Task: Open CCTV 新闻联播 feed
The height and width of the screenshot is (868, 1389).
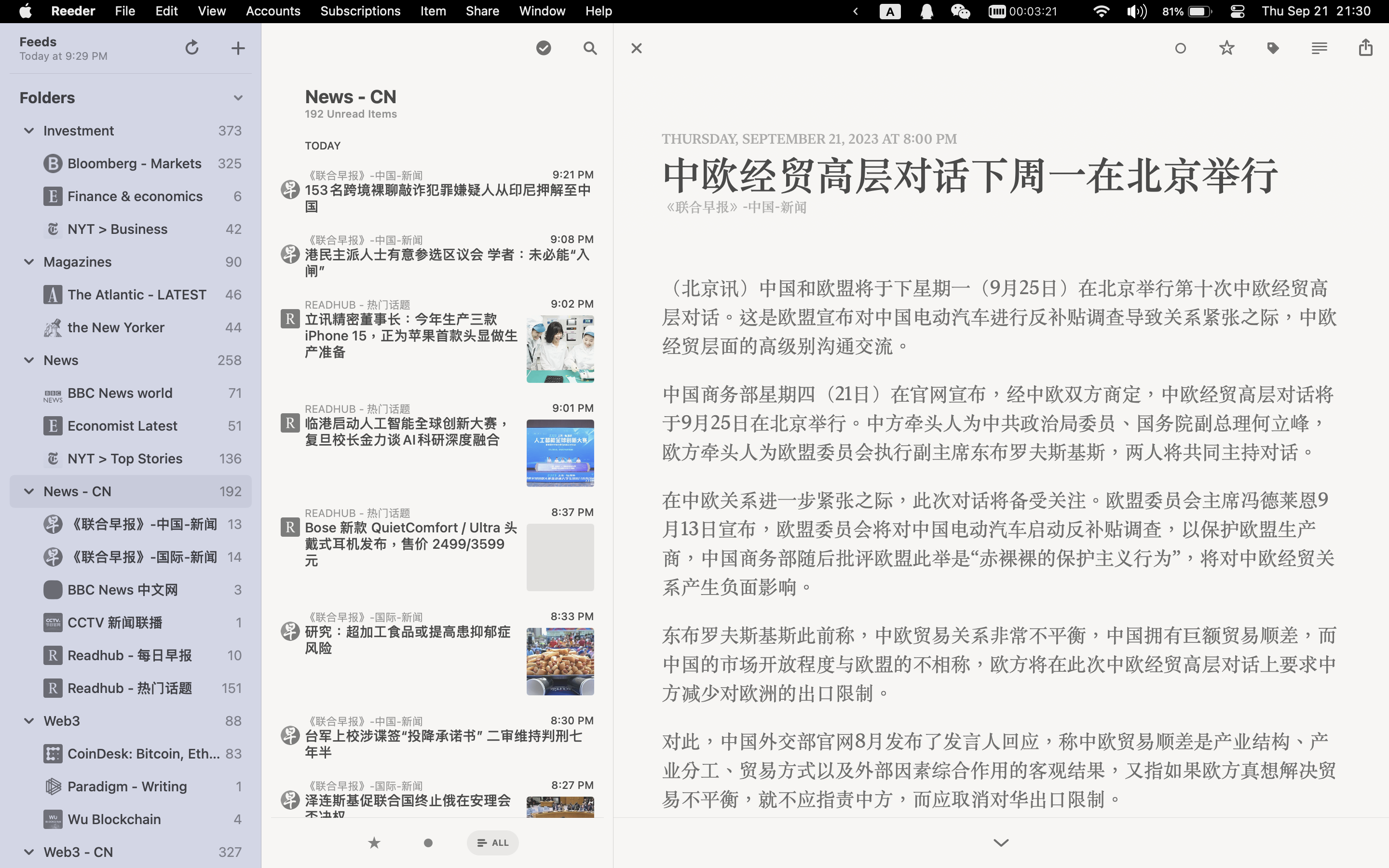Action: coord(131,622)
